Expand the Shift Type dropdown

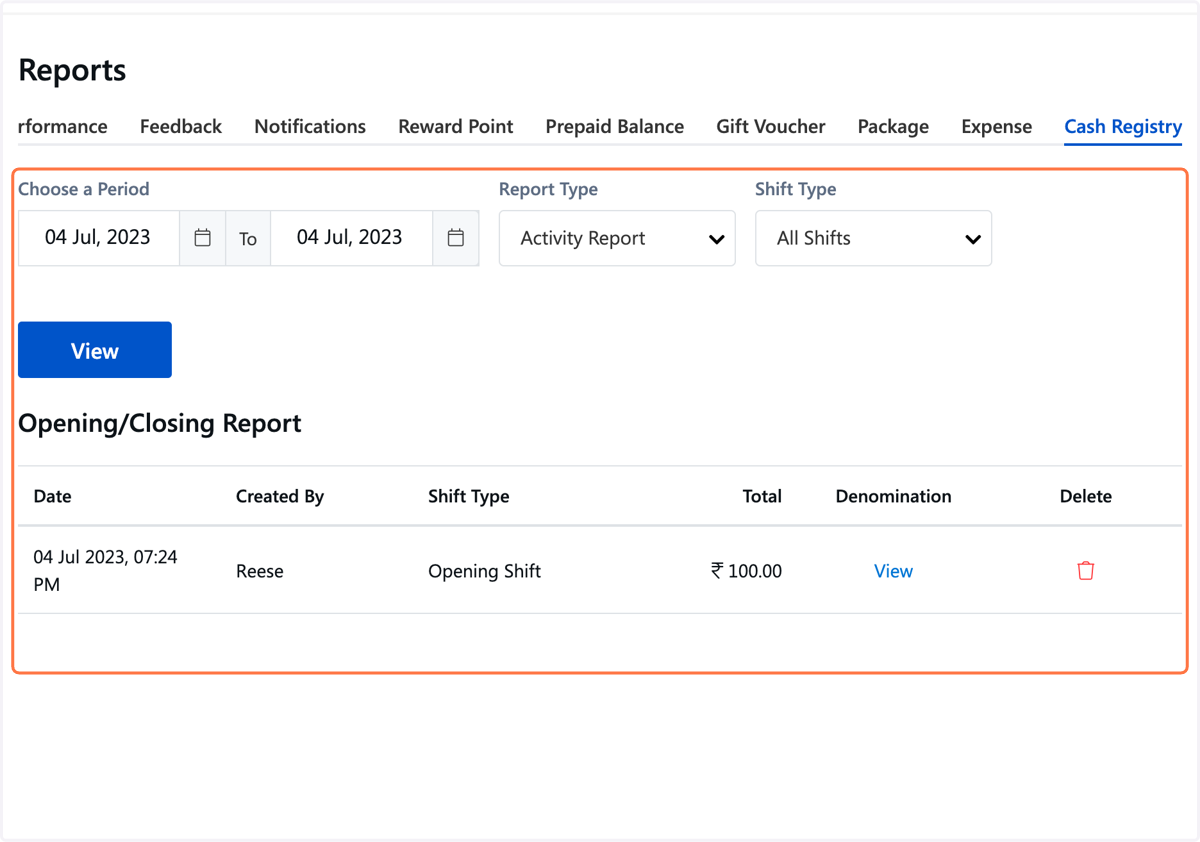pyautogui.click(x=873, y=238)
